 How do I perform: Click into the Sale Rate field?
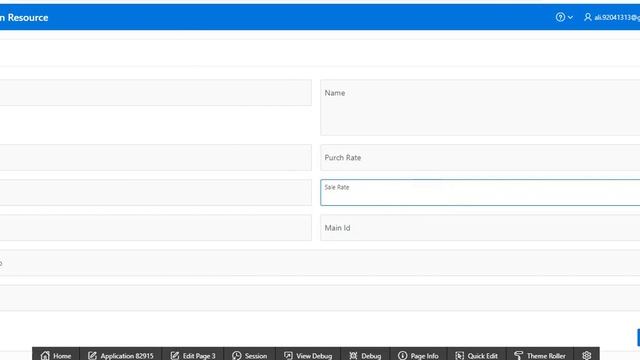480,192
